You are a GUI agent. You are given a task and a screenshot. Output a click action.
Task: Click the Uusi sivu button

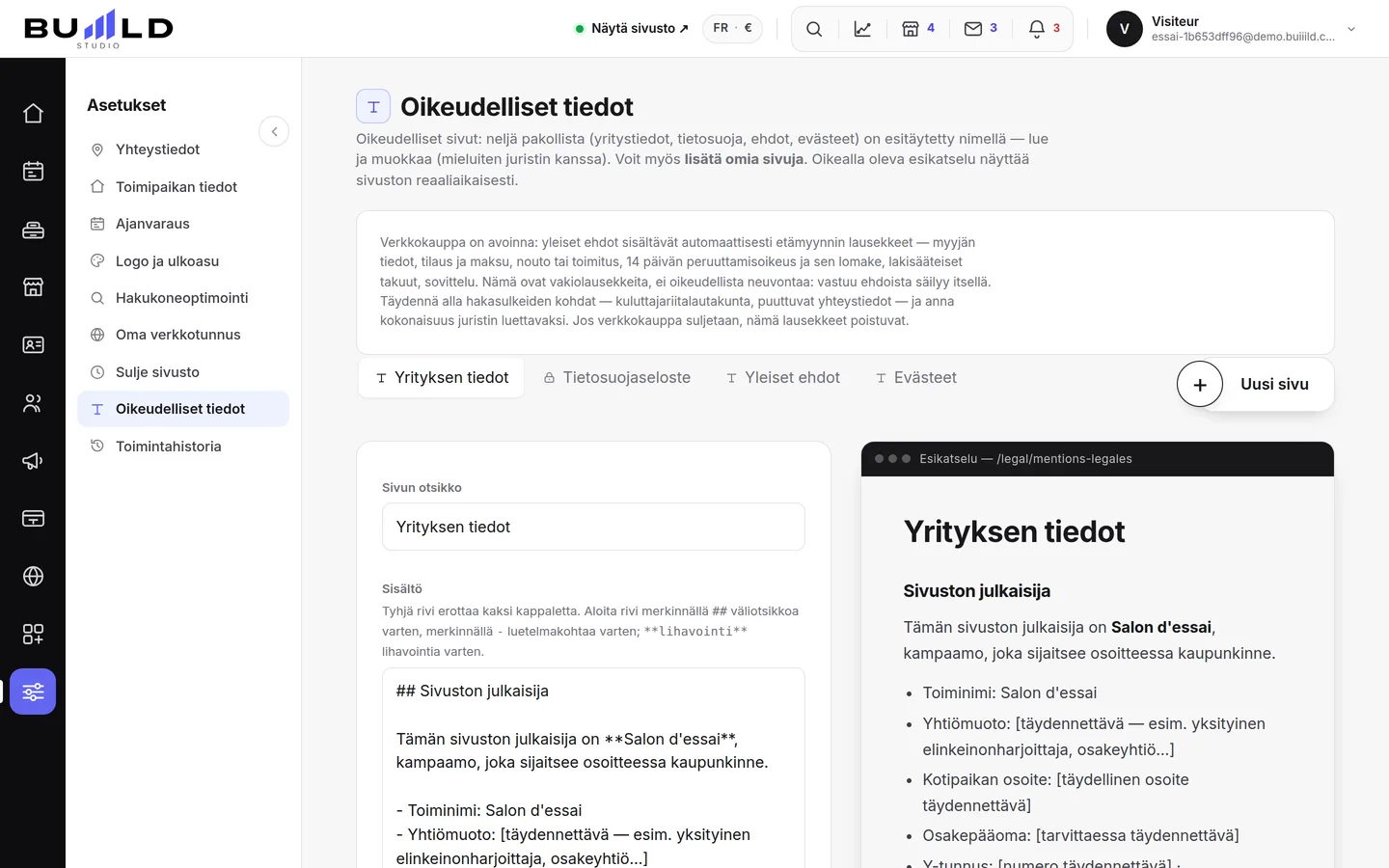[1256, 384]
